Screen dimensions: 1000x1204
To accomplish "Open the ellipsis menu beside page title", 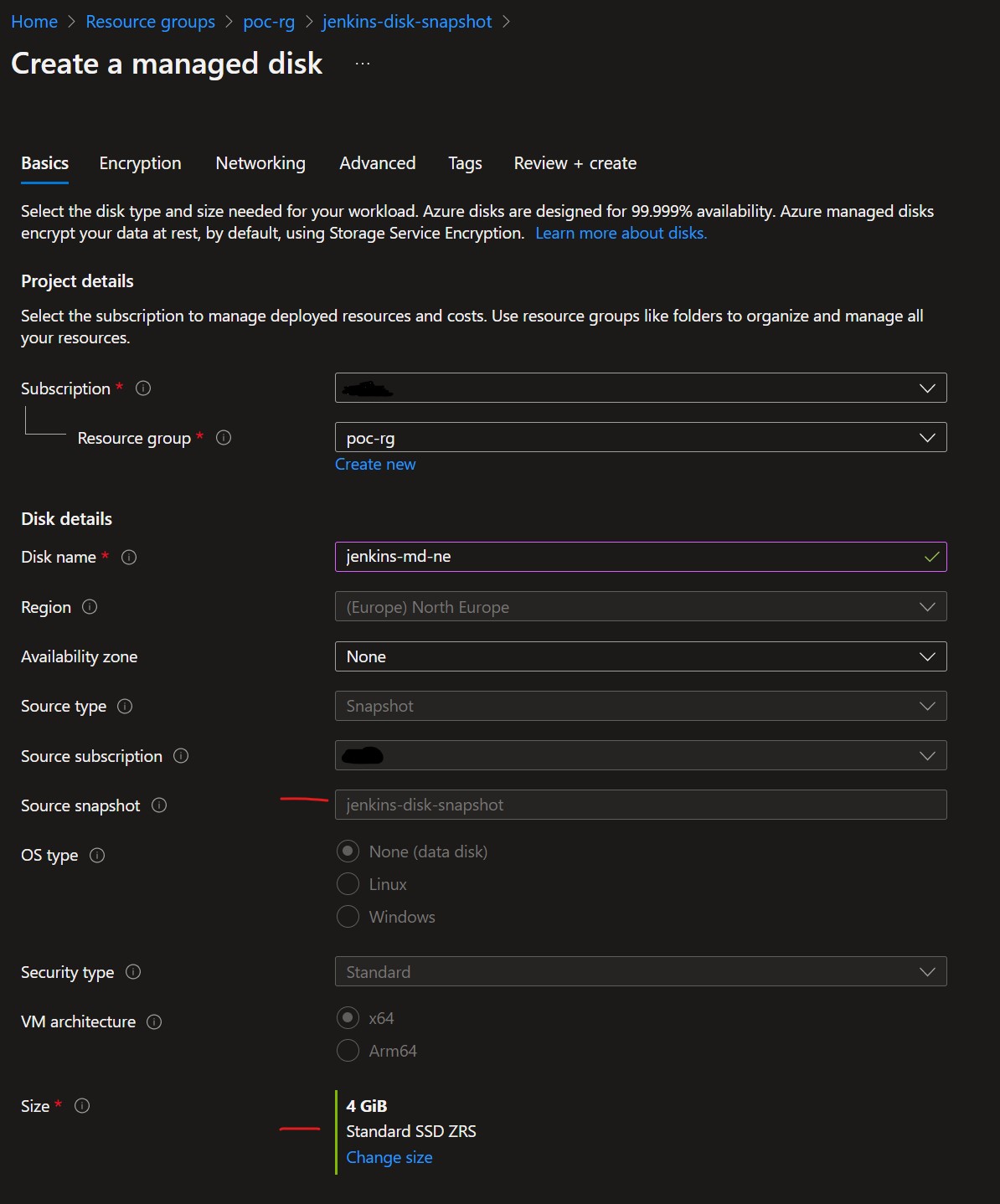I will coord(363,64).
